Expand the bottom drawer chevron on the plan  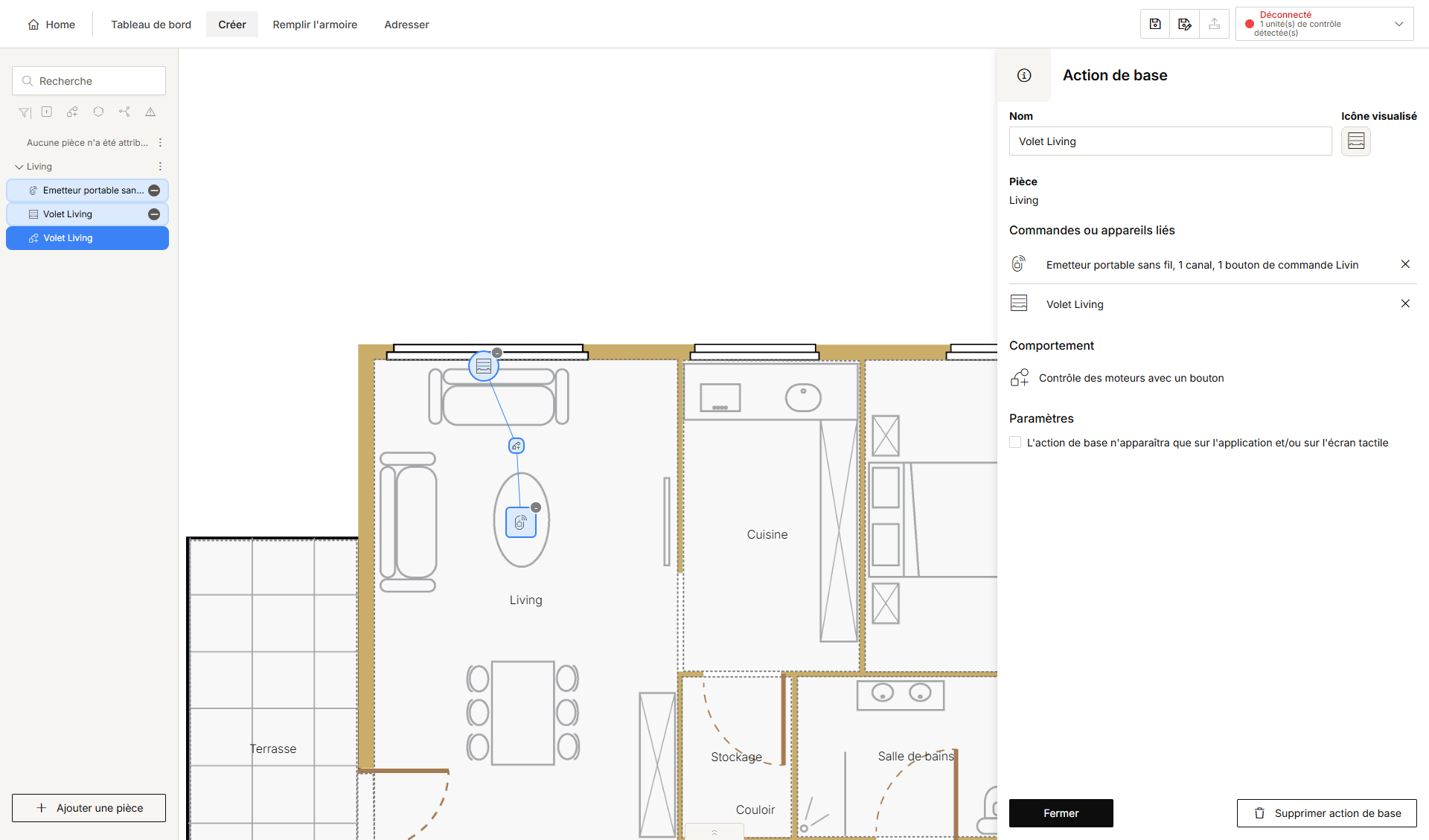coord(714,832)
